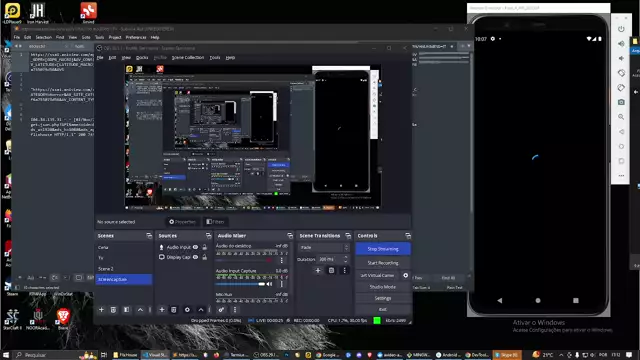The height and width of the screenshot is (360, 640).
Task: Click Start Virtual Camera button
Action: tap(378, 276)
